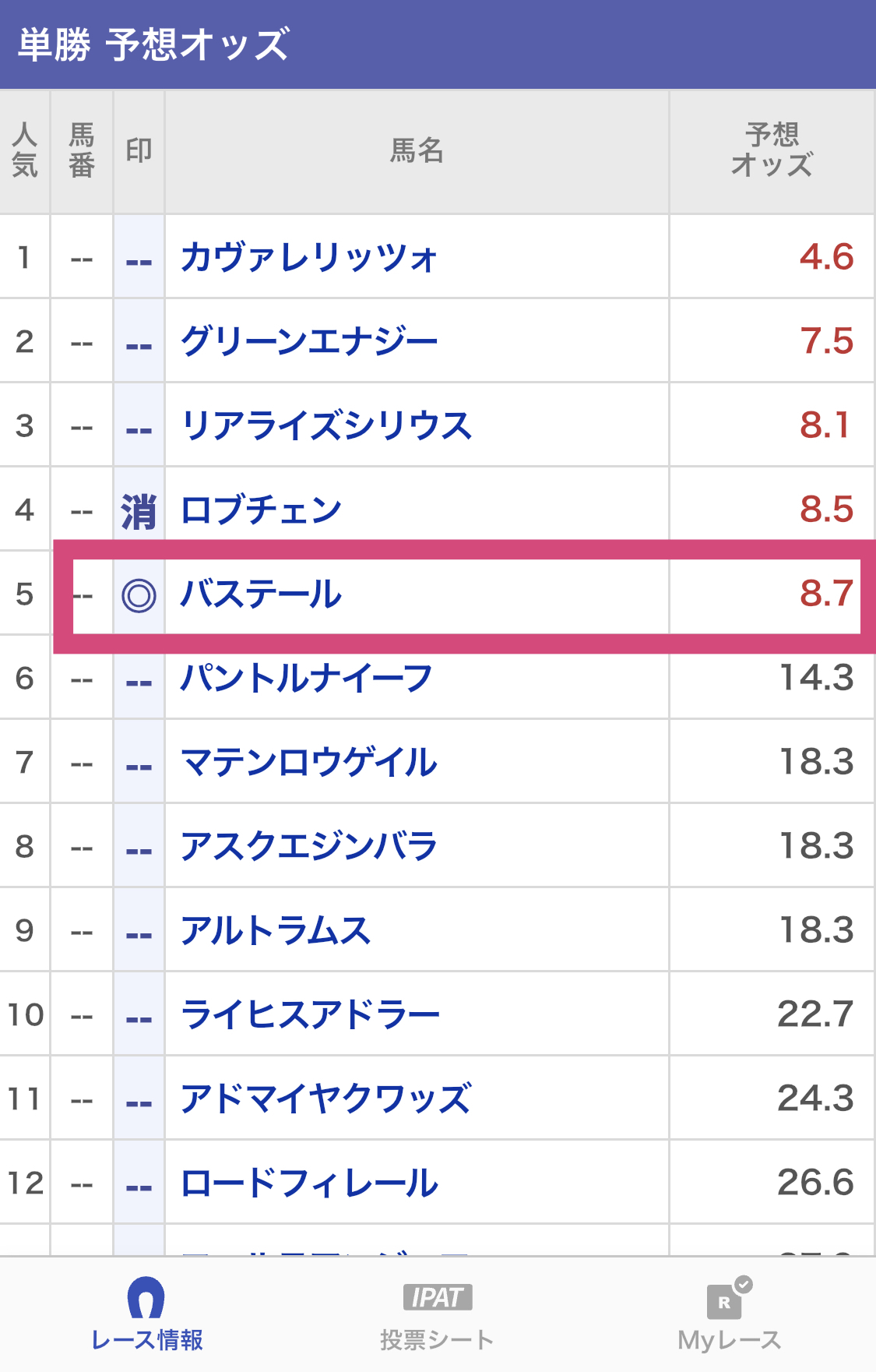Open horse page for カヴァレリッツォ

click(309, 258)
